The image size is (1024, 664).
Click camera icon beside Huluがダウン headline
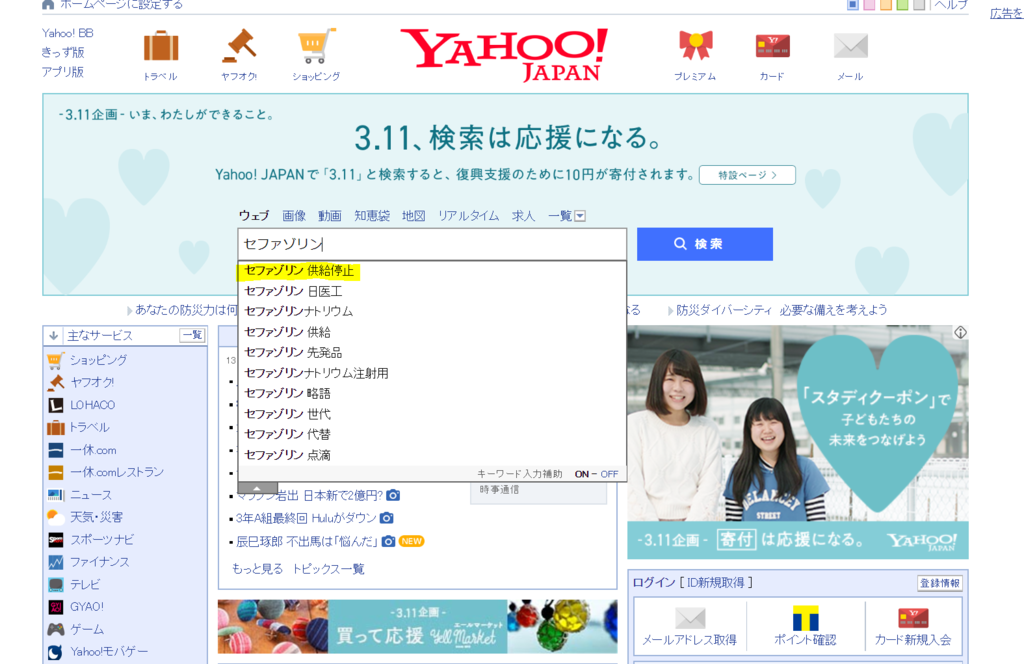387,518
